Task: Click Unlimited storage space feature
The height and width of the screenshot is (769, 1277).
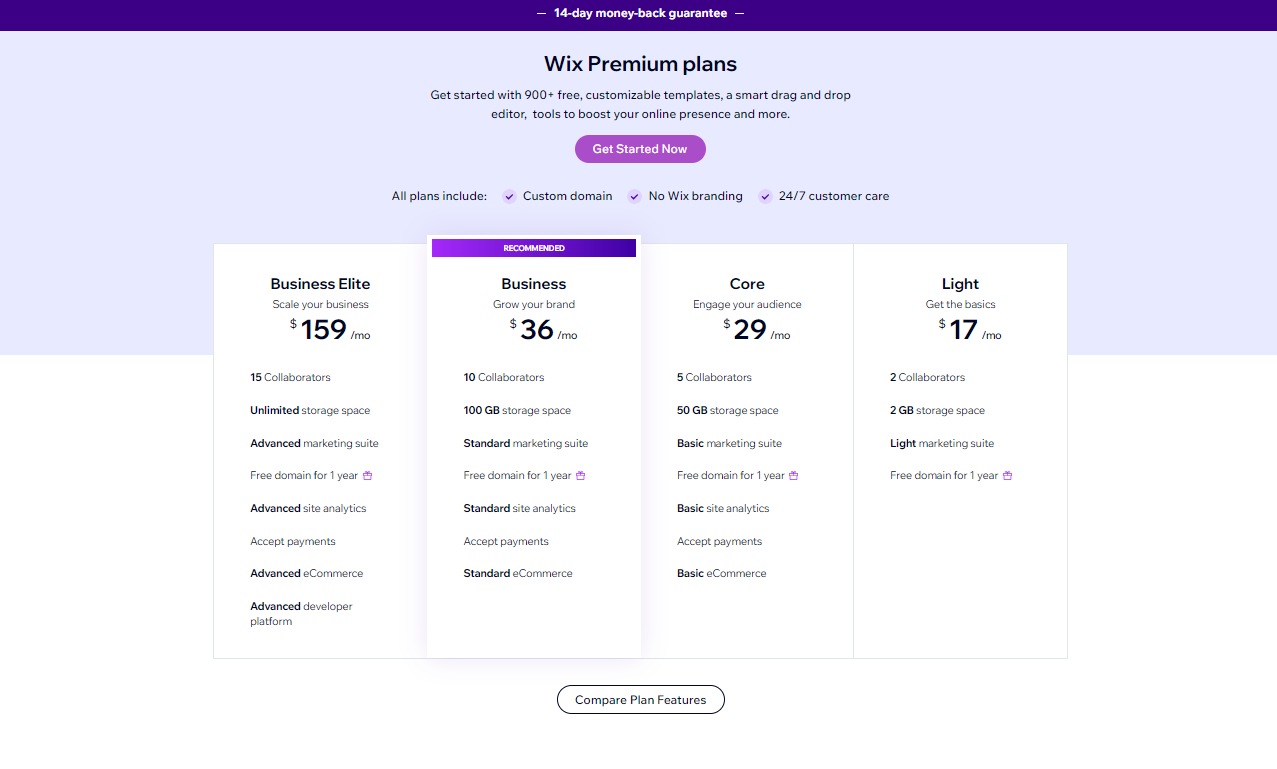Action: tap(310, 410)
